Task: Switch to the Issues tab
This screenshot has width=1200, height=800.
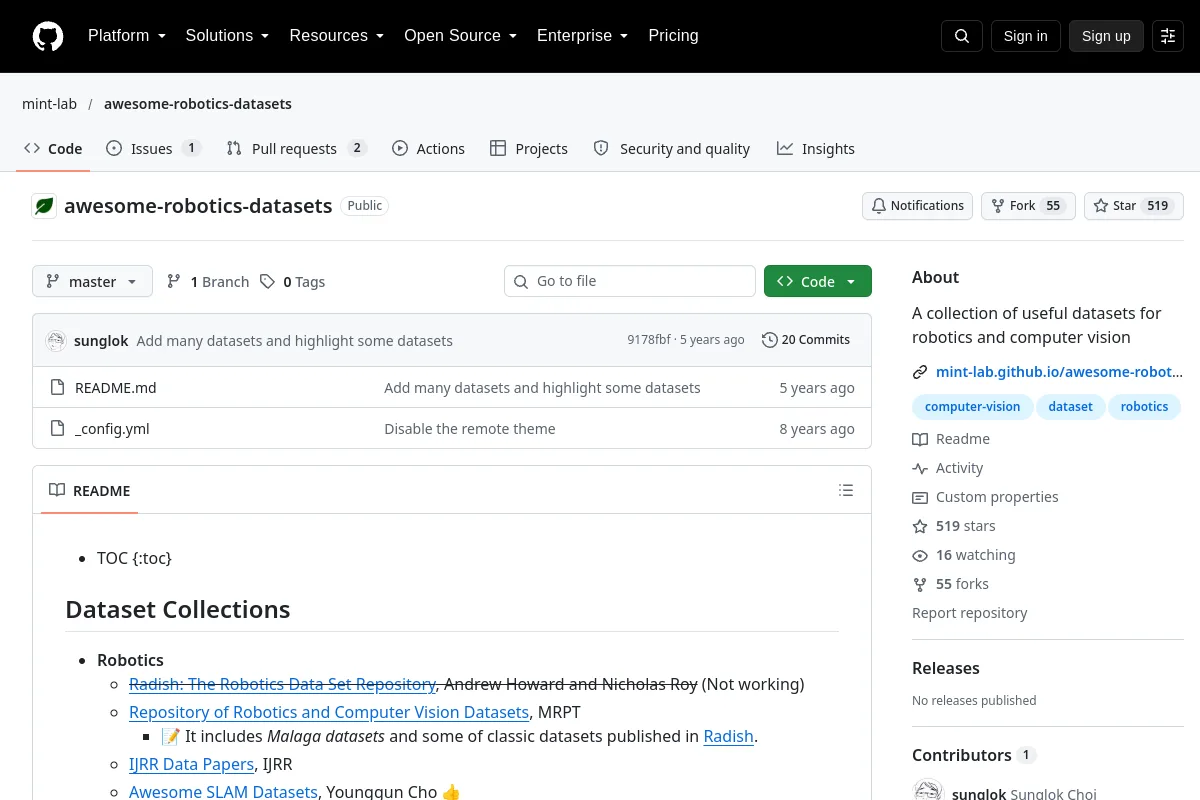Action: [x=154, y=149]
